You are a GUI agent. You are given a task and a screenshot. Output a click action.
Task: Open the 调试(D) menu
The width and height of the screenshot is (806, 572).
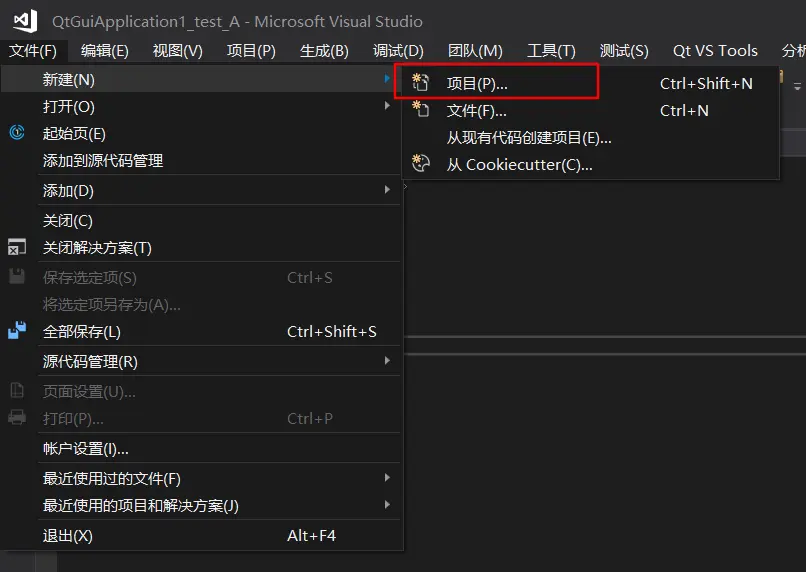[x=398, y=51]
